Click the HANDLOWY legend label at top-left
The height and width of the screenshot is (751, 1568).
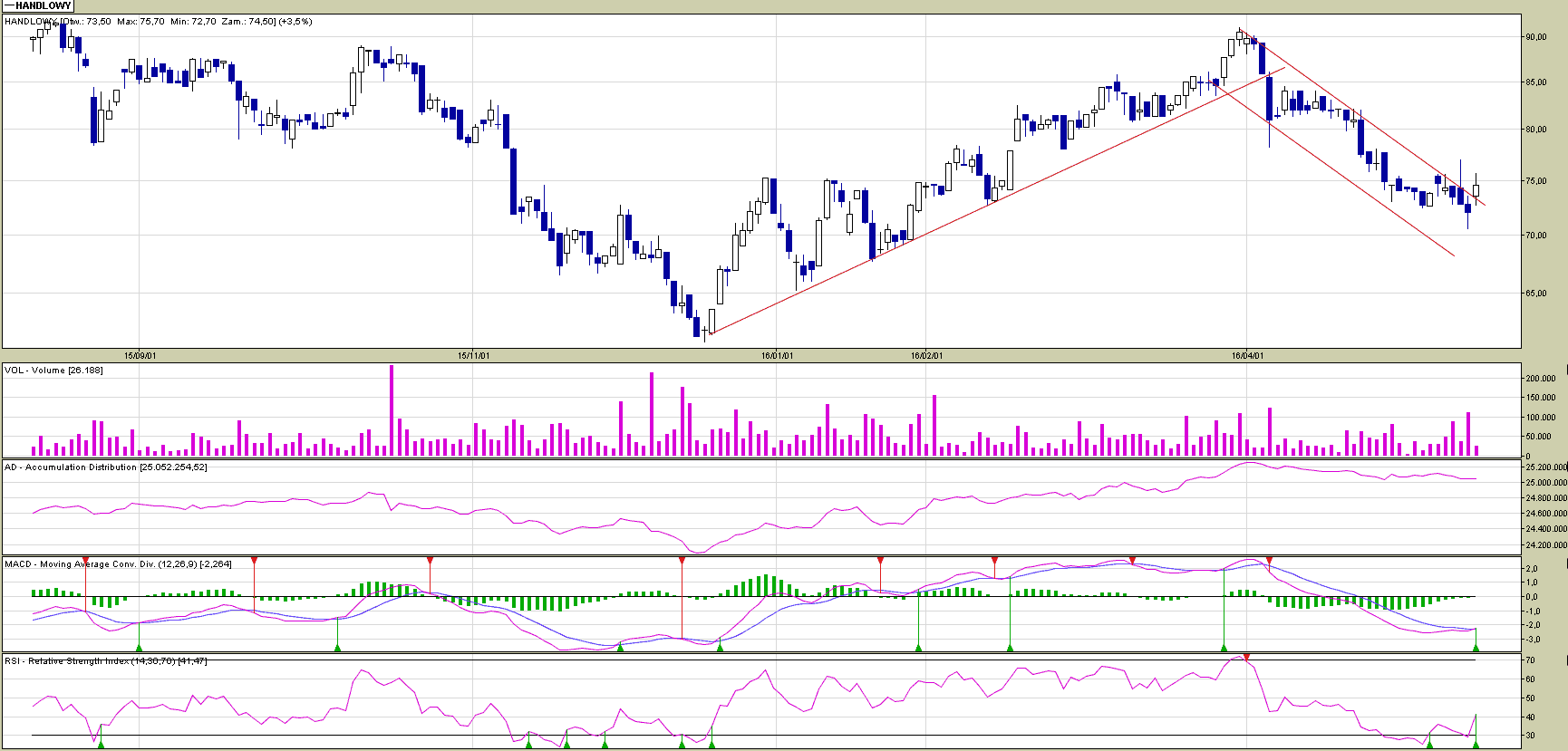(42, 5)
